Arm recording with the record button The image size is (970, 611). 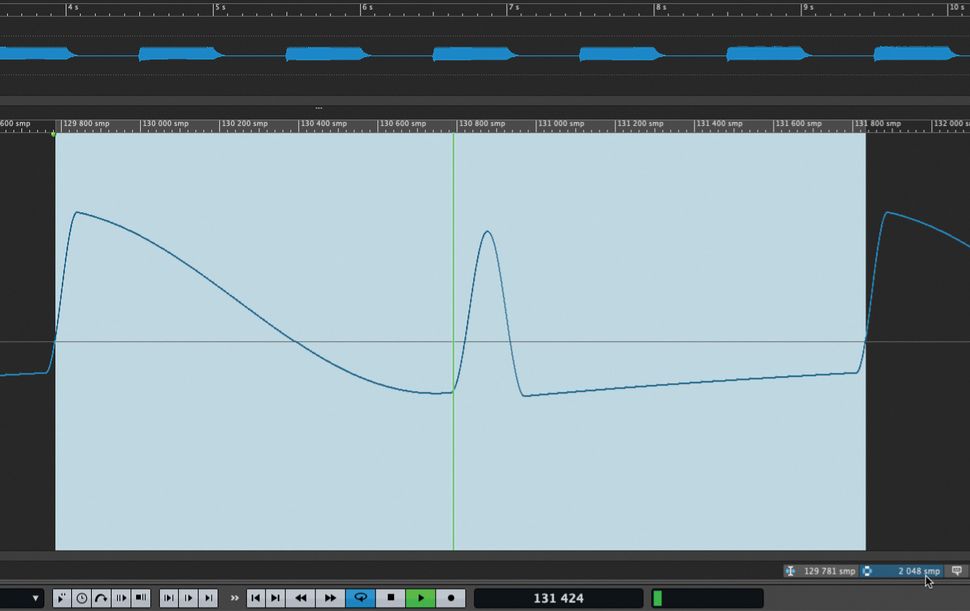pos(450,597)
